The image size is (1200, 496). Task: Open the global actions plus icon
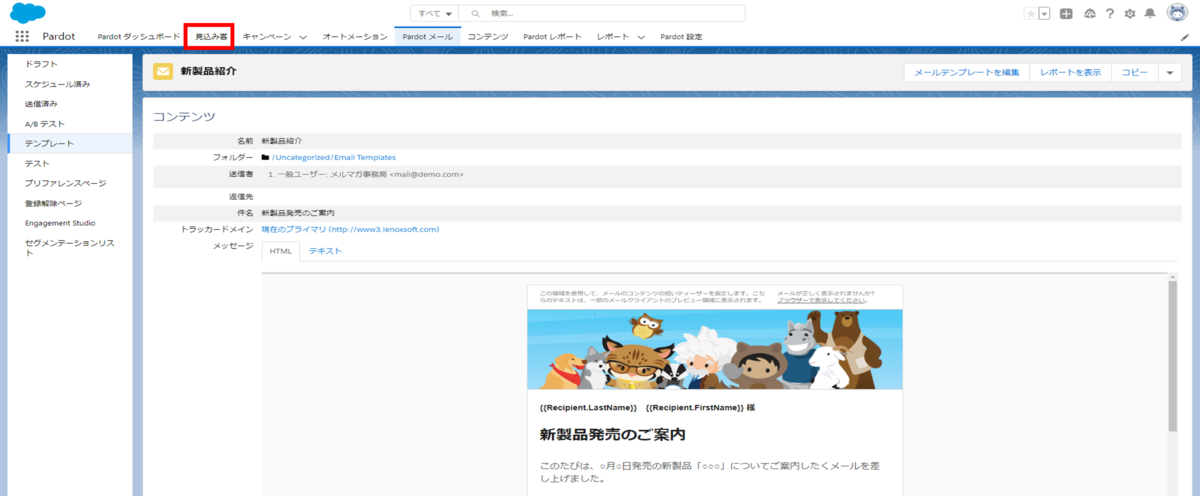1067,13
